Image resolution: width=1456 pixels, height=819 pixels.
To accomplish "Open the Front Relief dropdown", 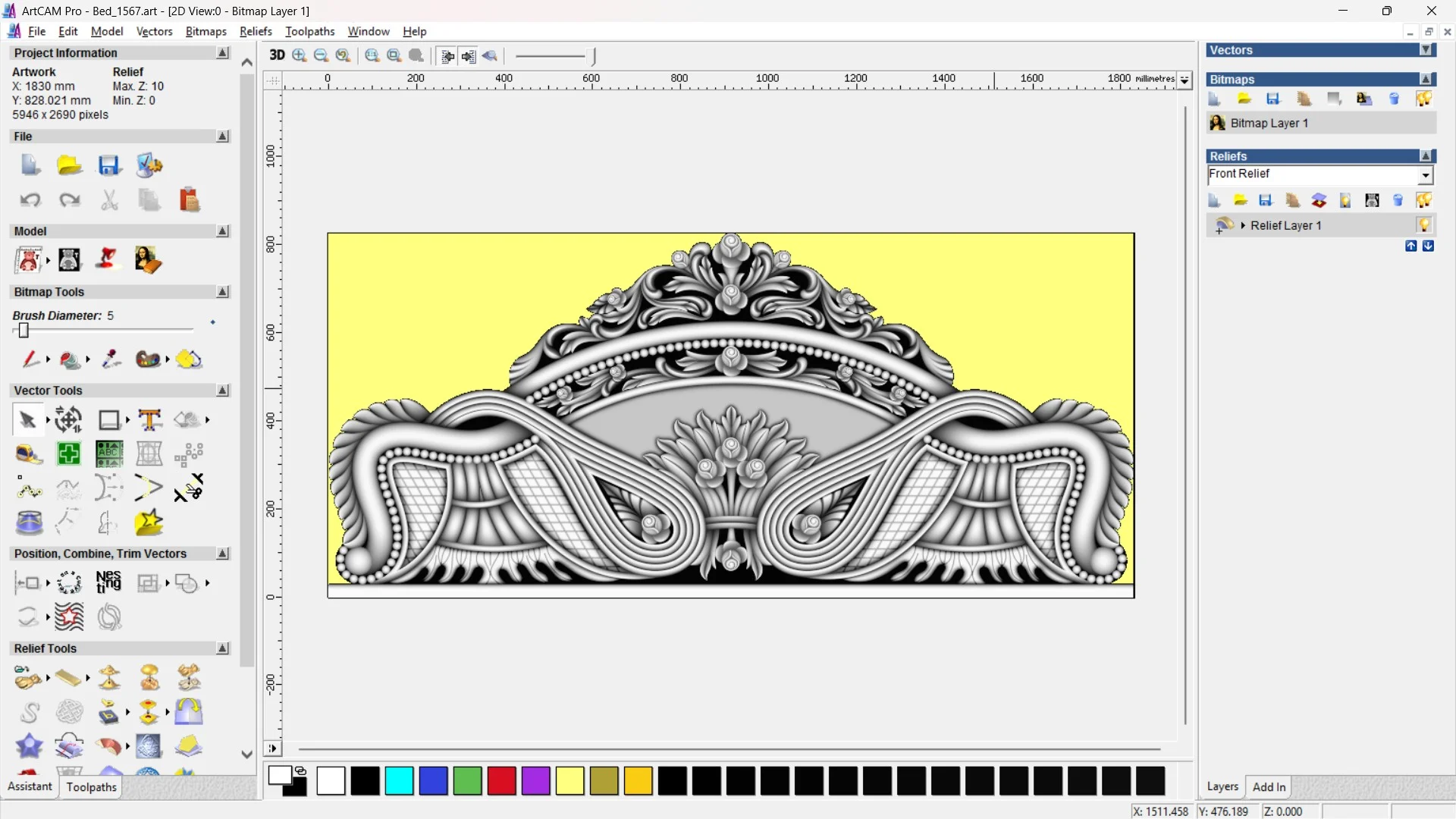I will point(1425,175).
